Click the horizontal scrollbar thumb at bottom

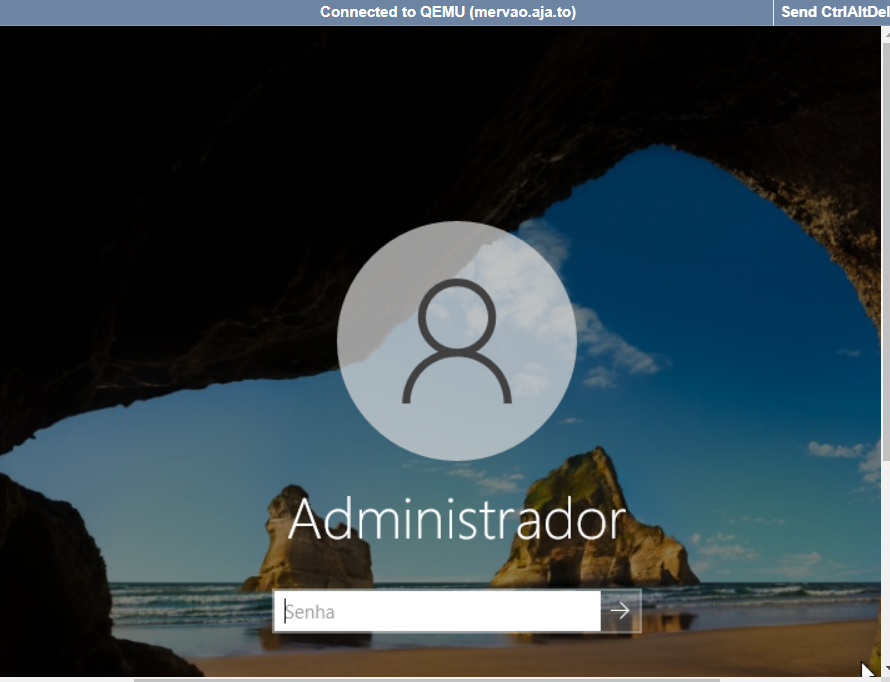coord(425,679)
